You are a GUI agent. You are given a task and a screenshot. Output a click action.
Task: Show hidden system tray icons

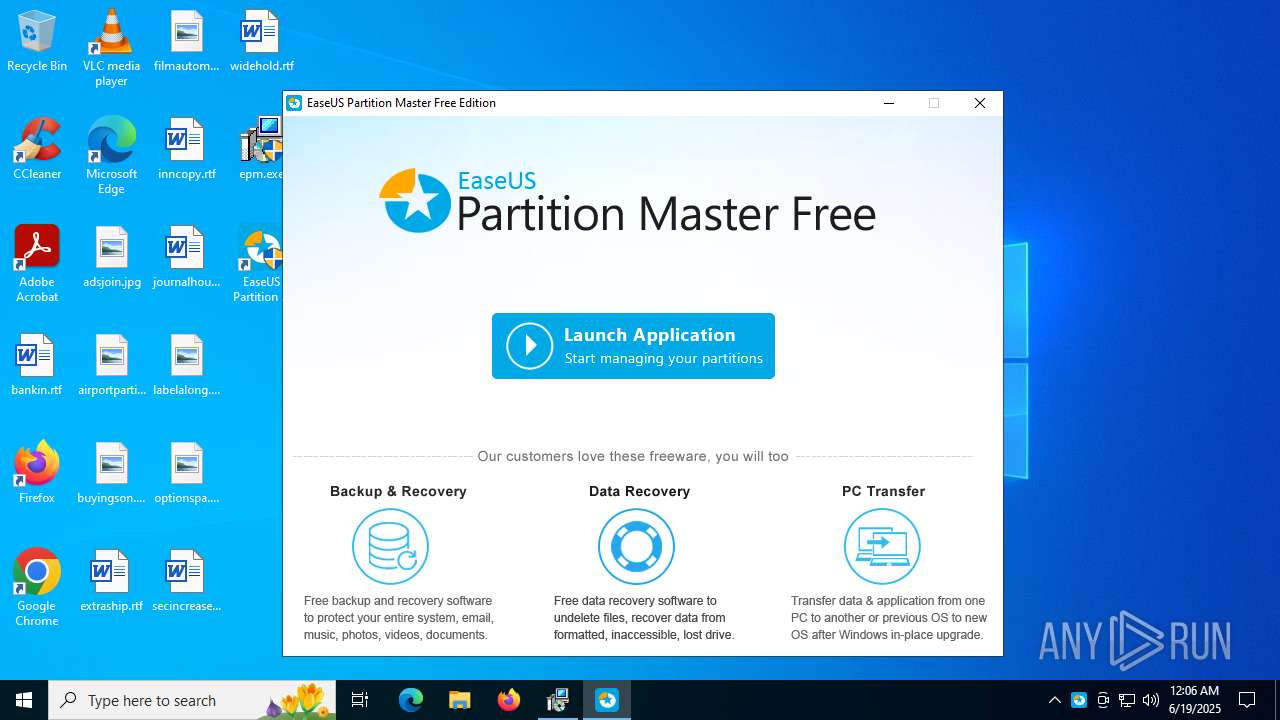[1054, 700]
